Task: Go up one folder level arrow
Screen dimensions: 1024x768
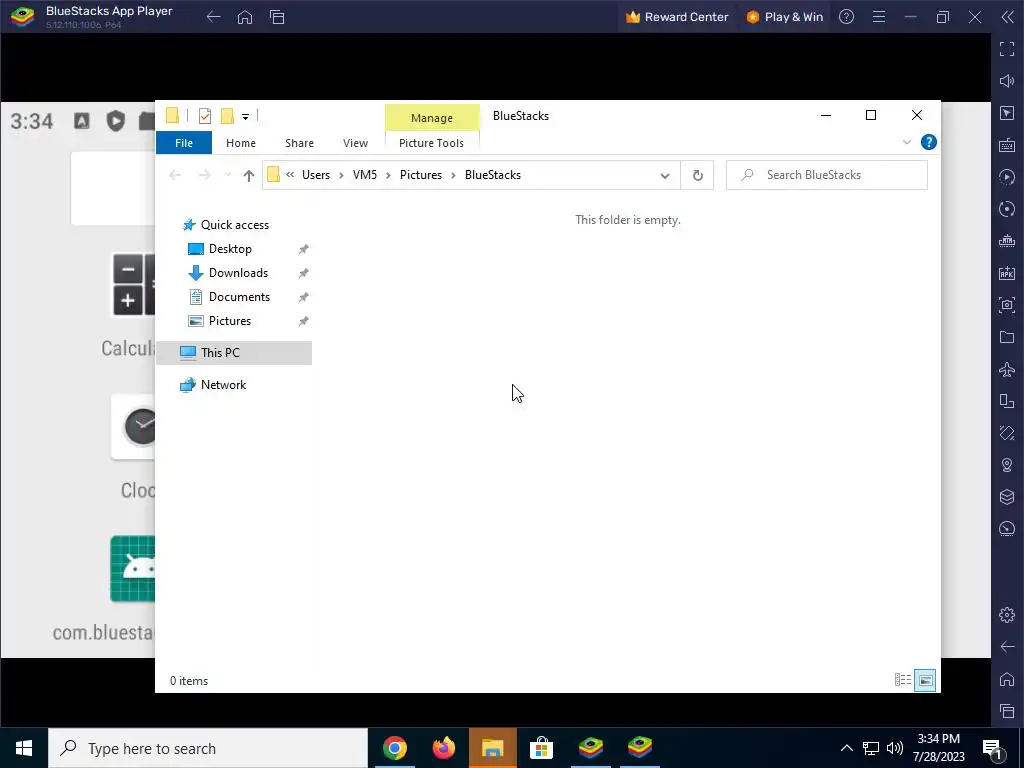Action: click(248, 175)
